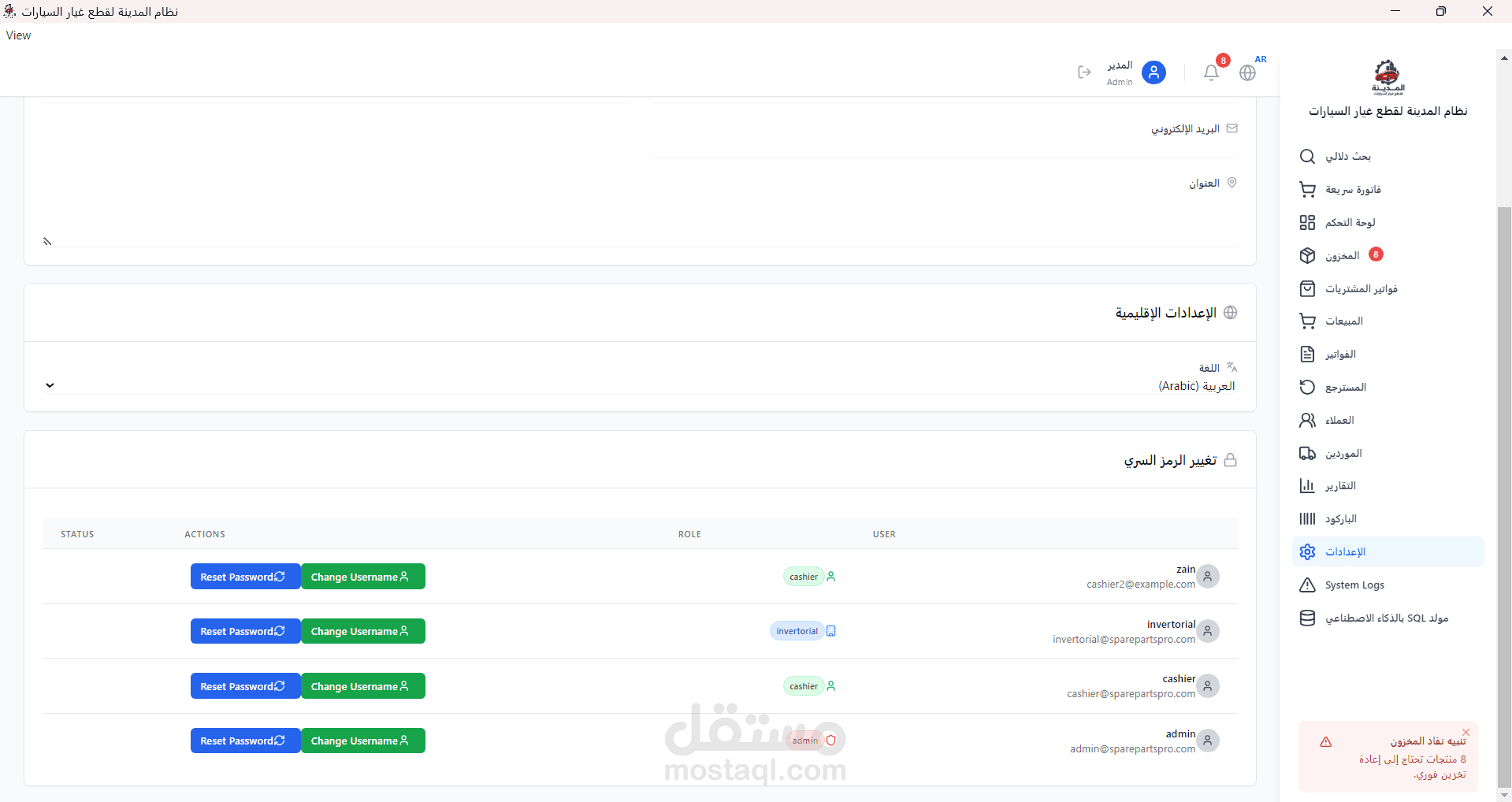1512x802 pixels.
Task: Click the vertical scrollbar on right edge
Action: [1504, 496]
